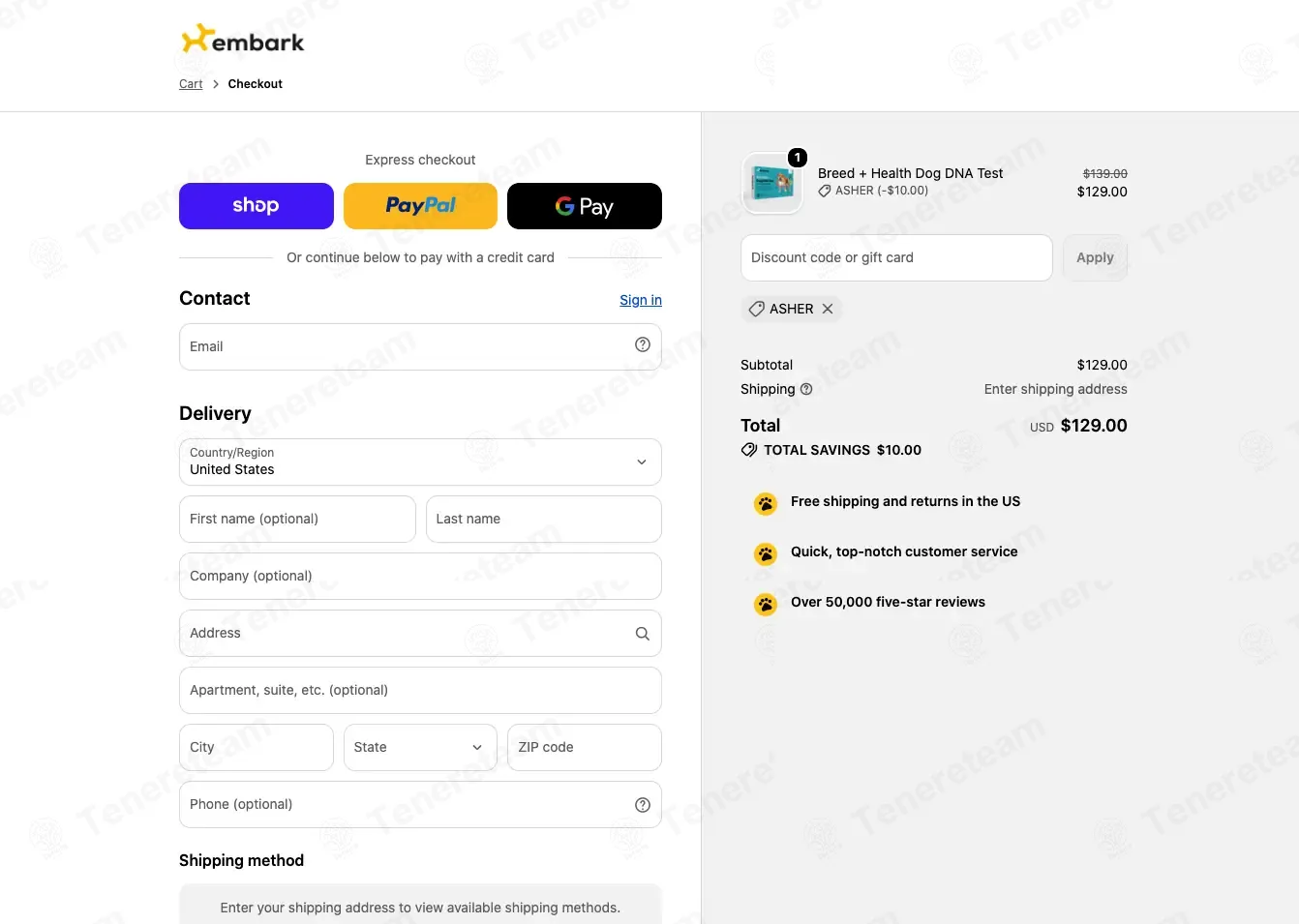Click the Sign in link
This screenshot has height=924, width=1299.
point(641,300)
